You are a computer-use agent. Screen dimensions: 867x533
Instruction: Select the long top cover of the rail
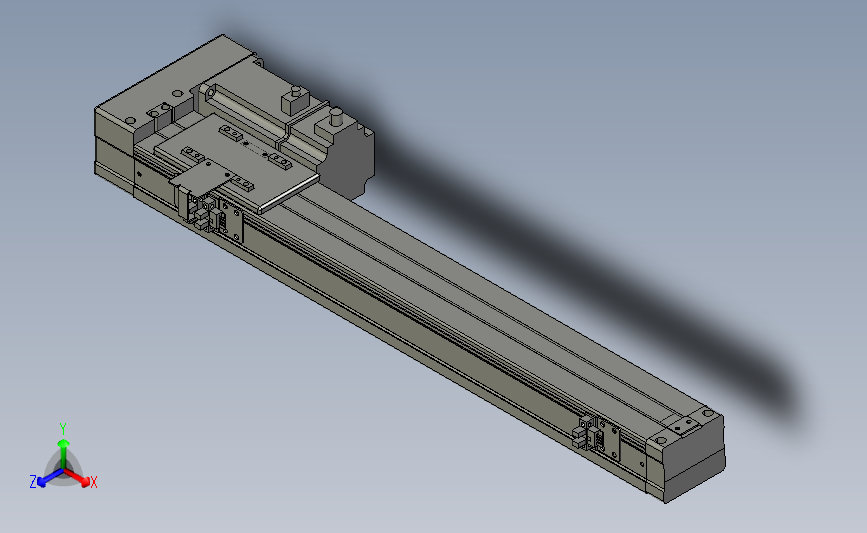click(476, 310)
